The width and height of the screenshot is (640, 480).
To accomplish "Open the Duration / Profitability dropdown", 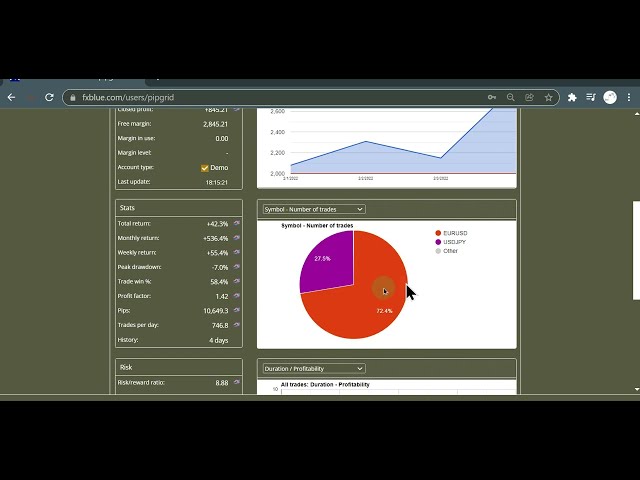I will tap(313, 368).
